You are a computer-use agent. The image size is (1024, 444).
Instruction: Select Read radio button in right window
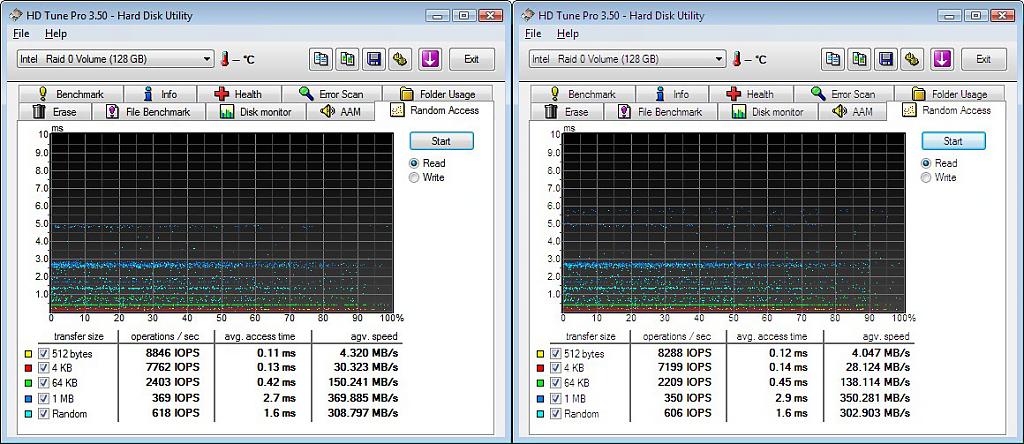(x=925, y=163)
